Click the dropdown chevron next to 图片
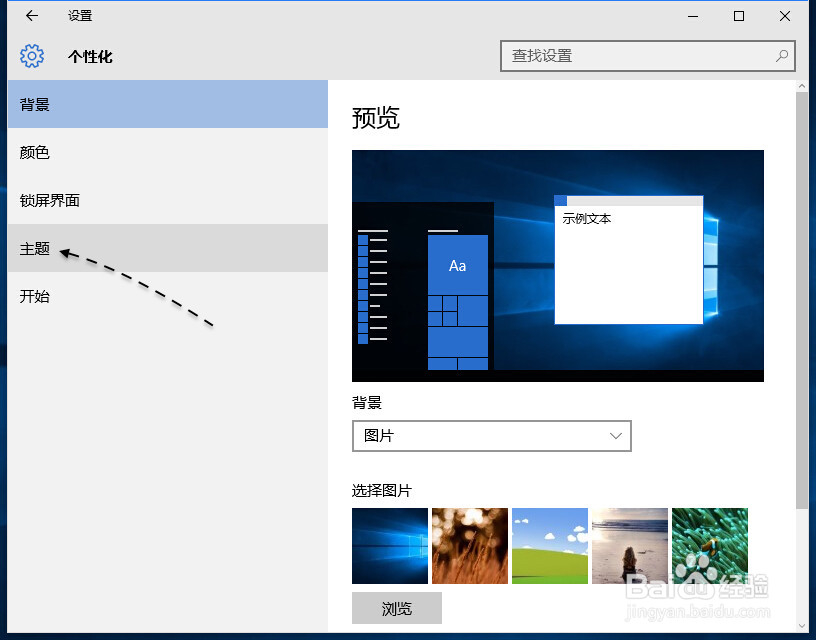816x640 pixels. 617,436
